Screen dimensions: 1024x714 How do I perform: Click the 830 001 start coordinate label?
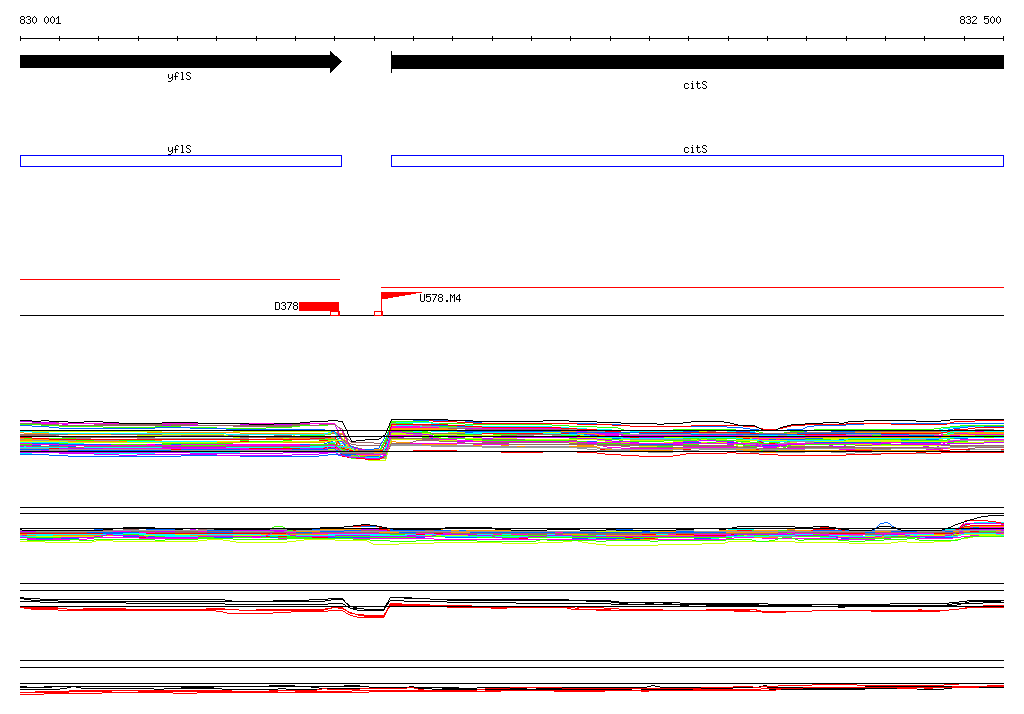pyautogui.click(x=40, y=20)
